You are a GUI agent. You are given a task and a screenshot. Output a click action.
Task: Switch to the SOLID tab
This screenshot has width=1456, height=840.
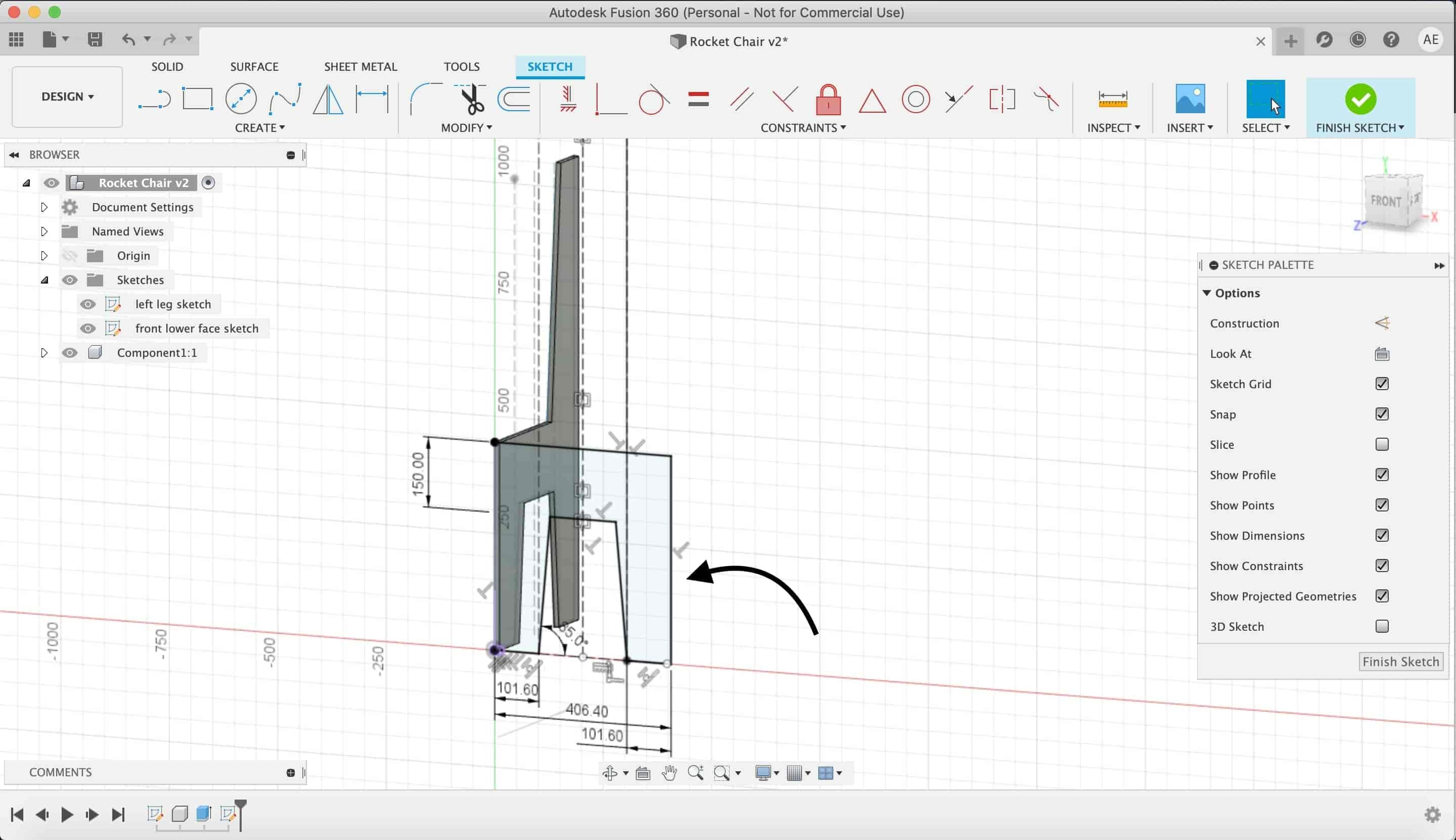pos(167,66)
